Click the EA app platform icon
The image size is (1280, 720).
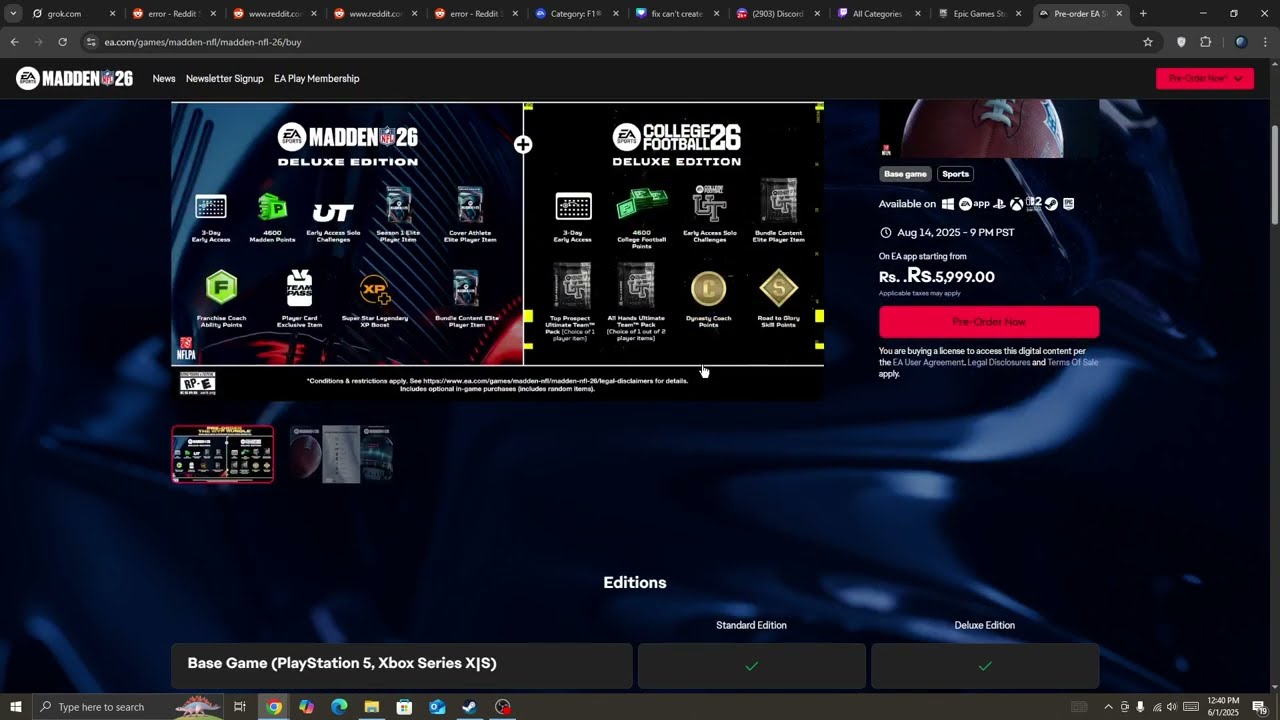[x=974, y=204]
